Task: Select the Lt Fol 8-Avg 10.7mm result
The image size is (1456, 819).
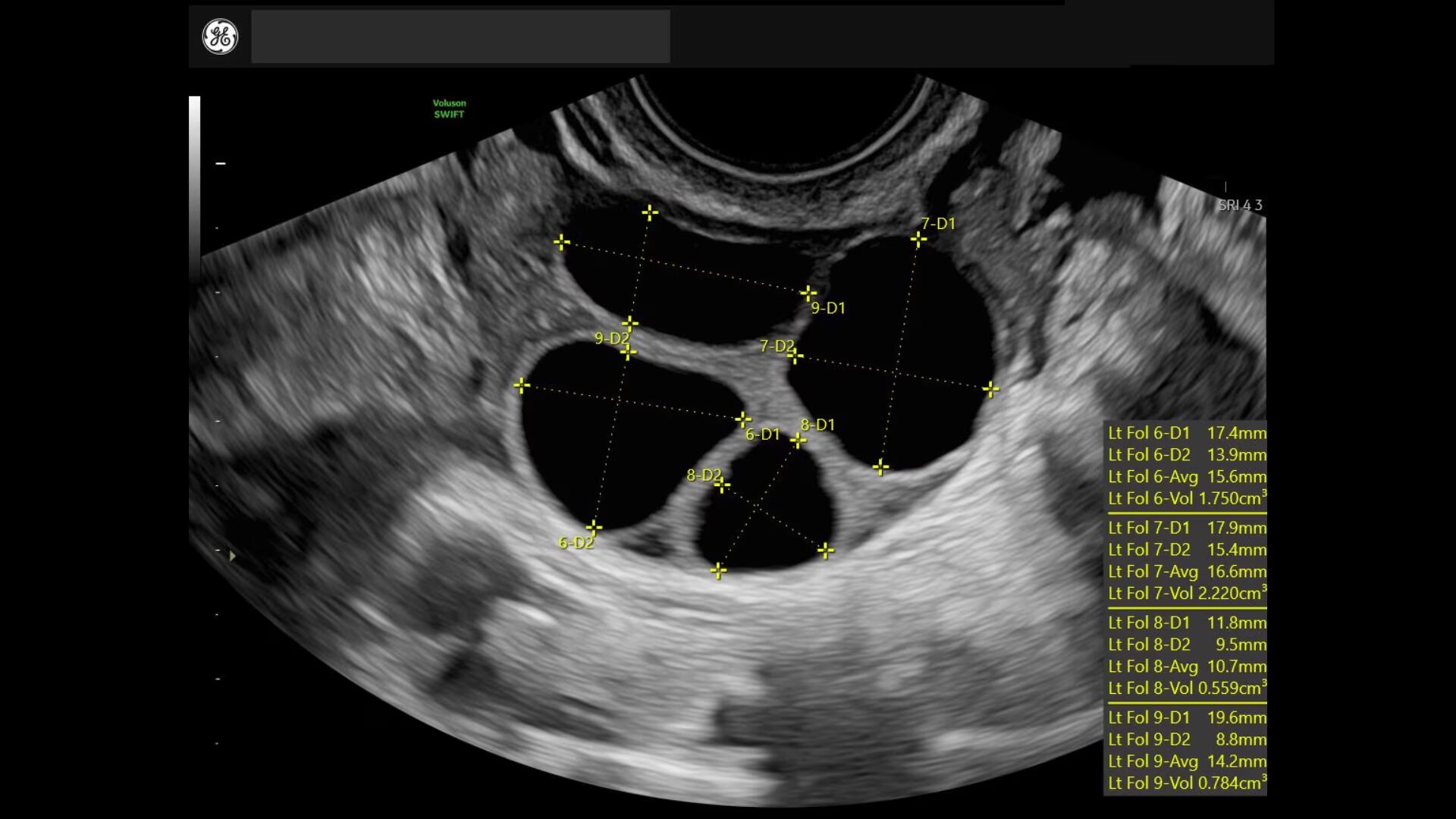Action: tap(1186, 667)
